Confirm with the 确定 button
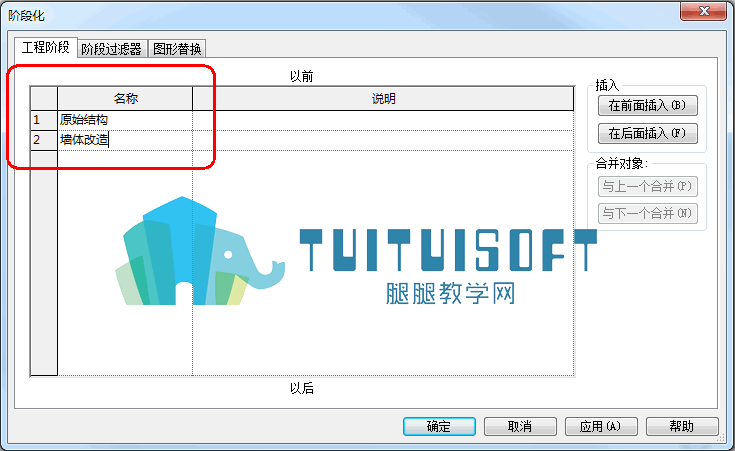735x451 pixels. [x=439, y=426]
